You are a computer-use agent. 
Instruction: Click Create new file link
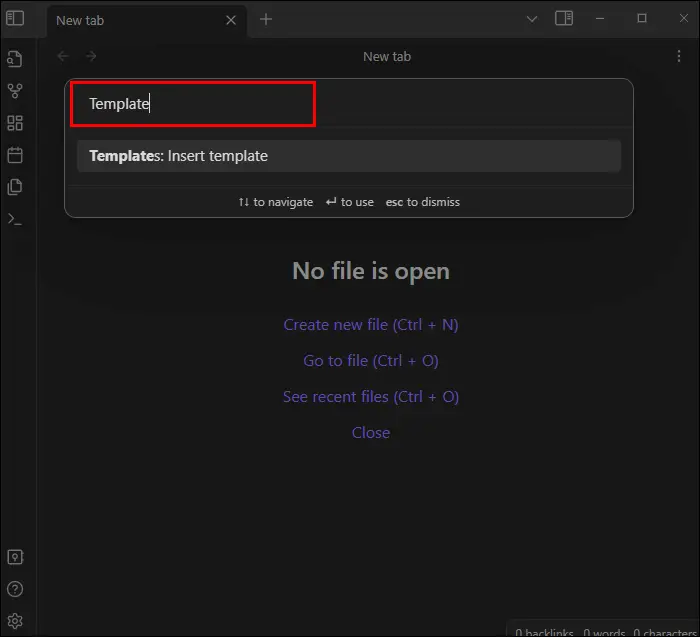371,325
